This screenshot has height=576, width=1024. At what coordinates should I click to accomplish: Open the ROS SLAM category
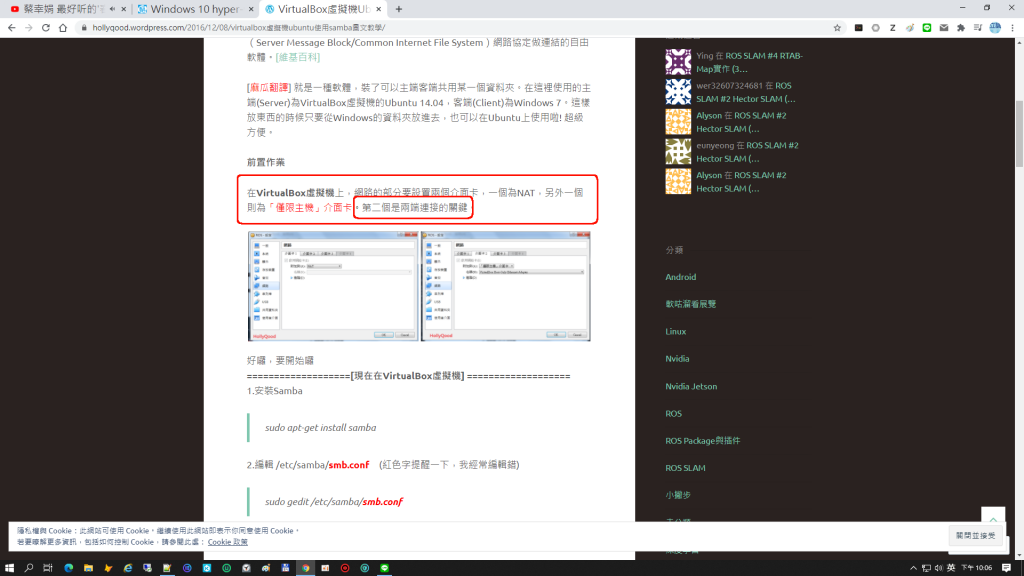tap(685, 468)
